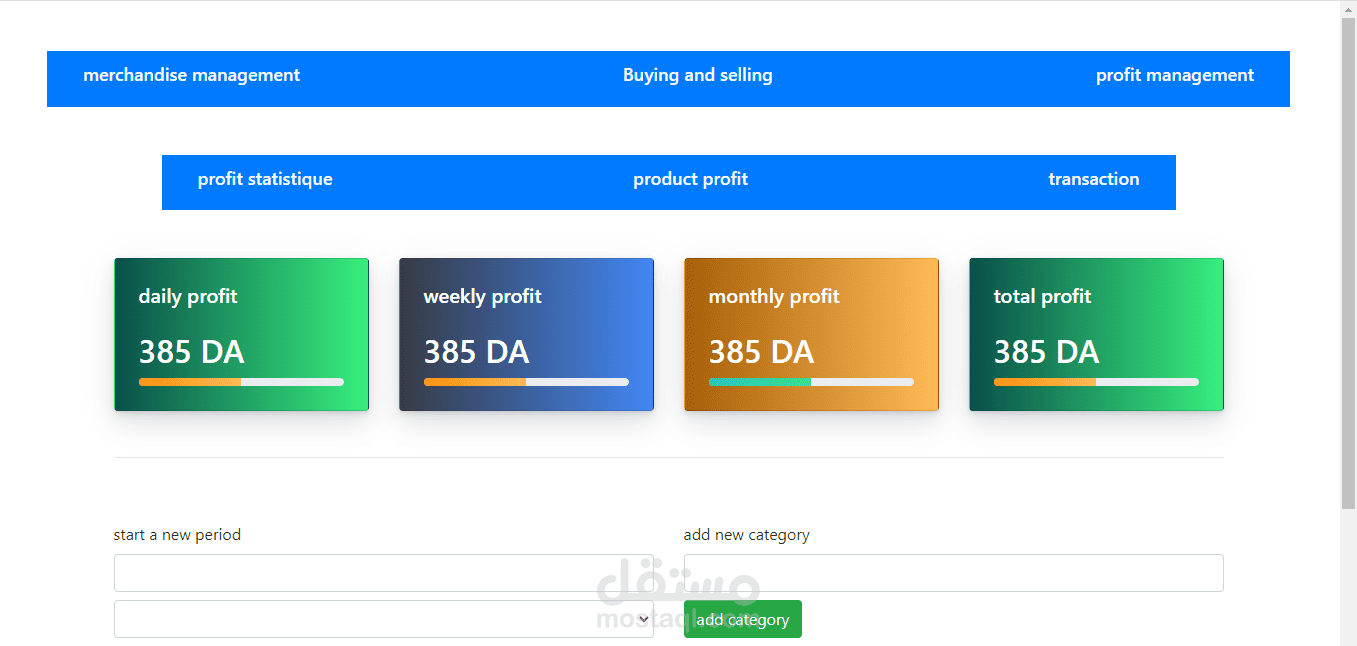This screenshot has width=1357, height=646.
Task: Select the monthly profit card
Action: (x=811, y=334)
